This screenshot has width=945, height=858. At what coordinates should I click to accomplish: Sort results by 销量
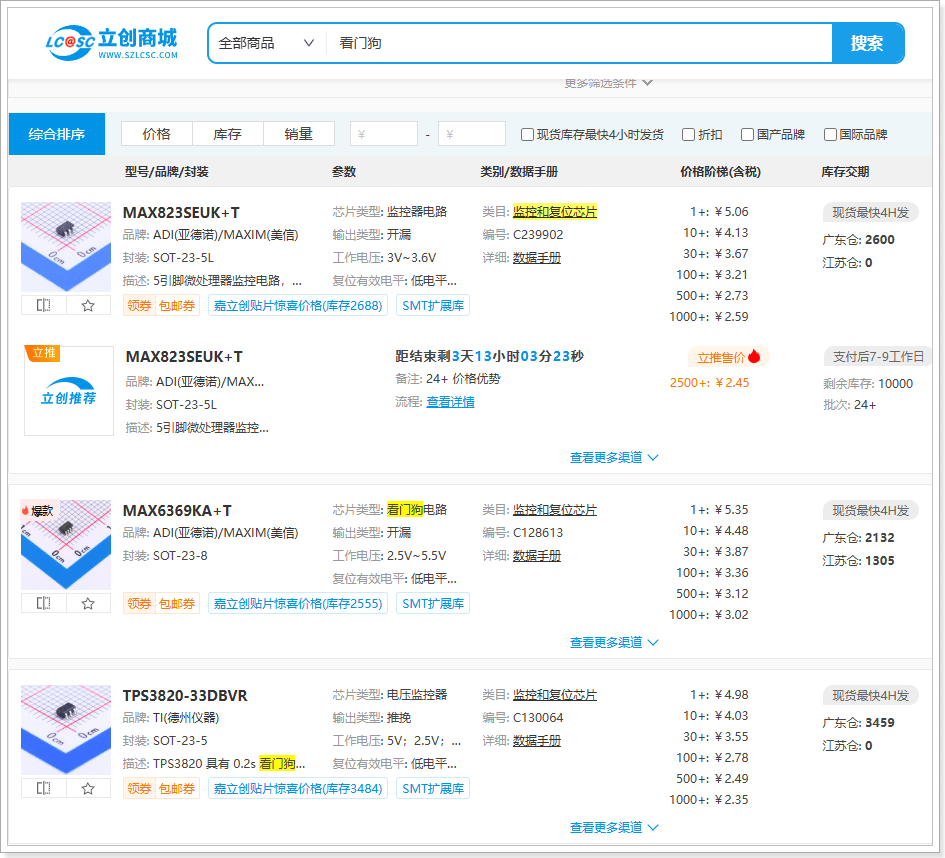point(298,134)
